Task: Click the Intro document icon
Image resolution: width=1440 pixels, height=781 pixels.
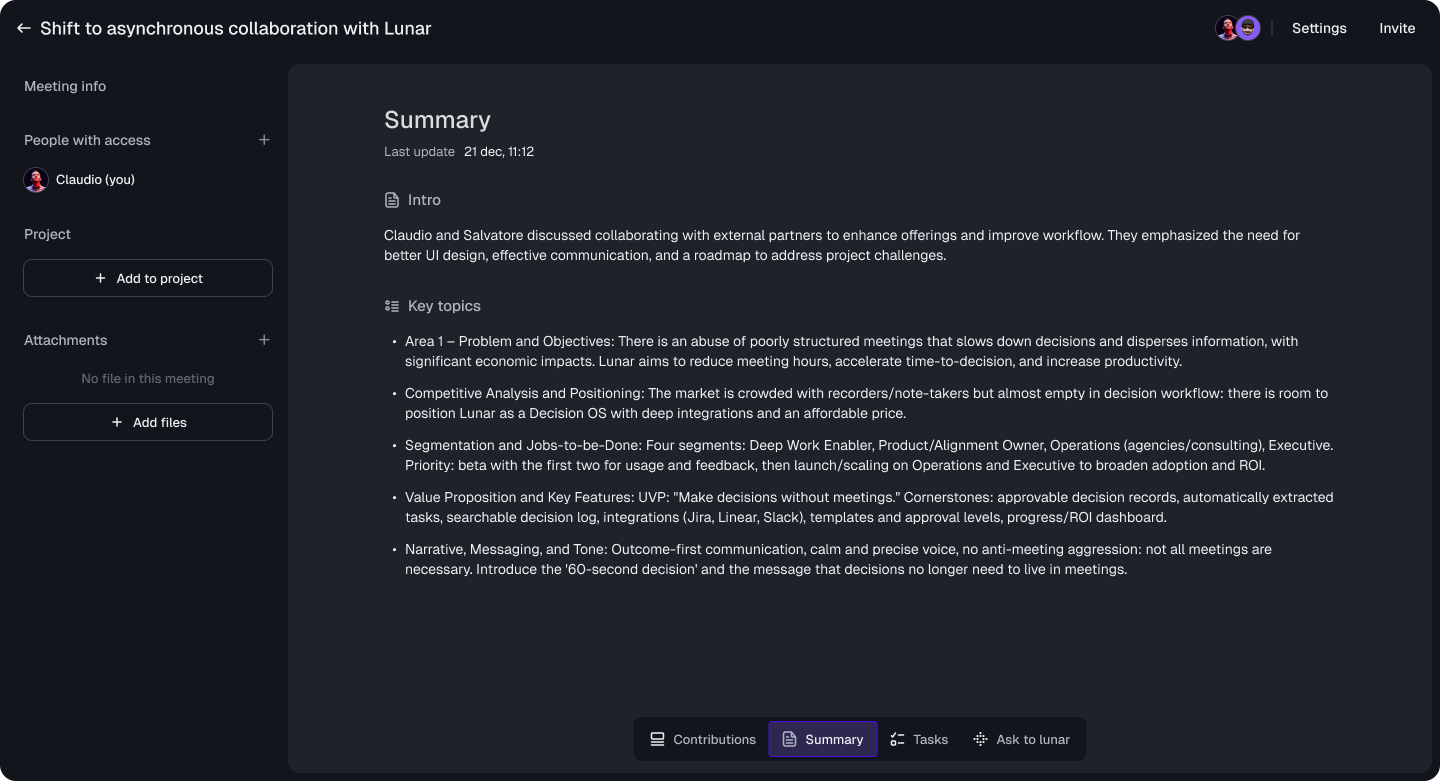Action: point(392,200)
